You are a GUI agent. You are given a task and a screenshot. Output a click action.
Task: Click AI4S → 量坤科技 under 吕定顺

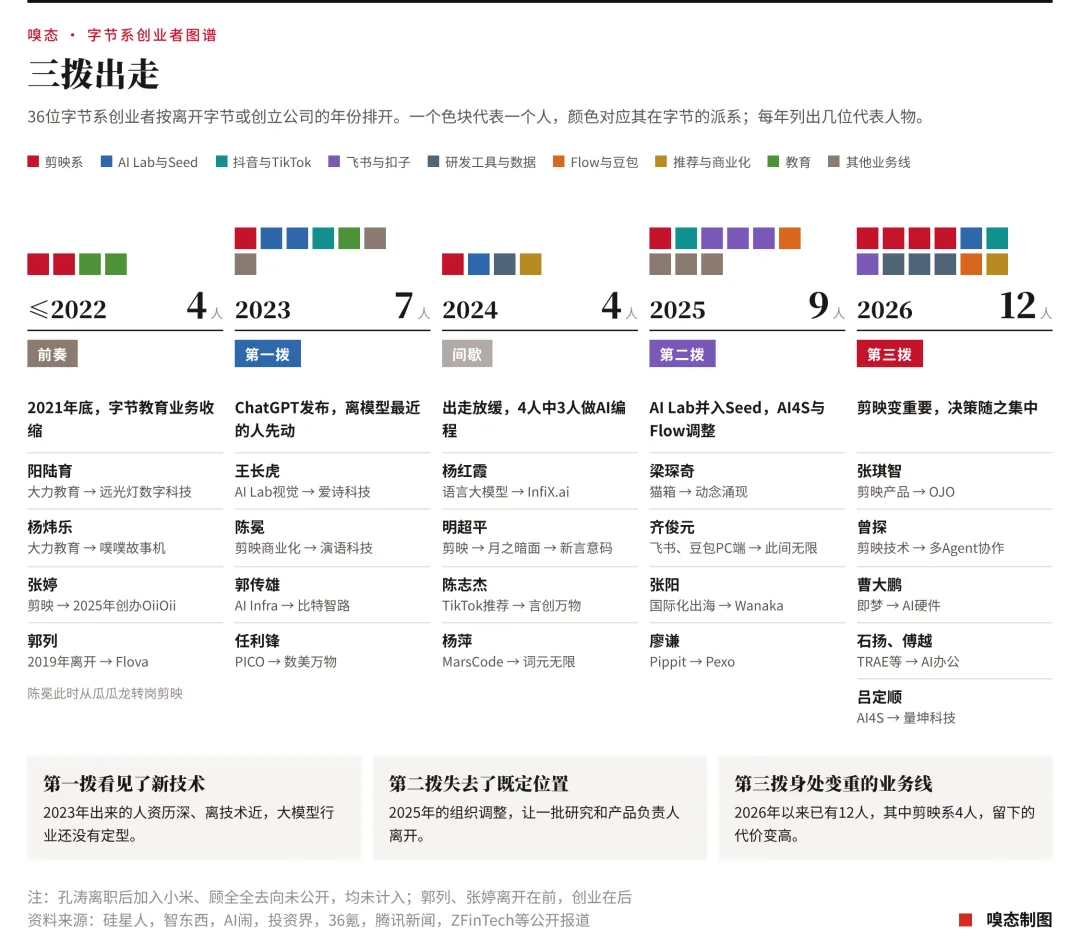point(906,718)
